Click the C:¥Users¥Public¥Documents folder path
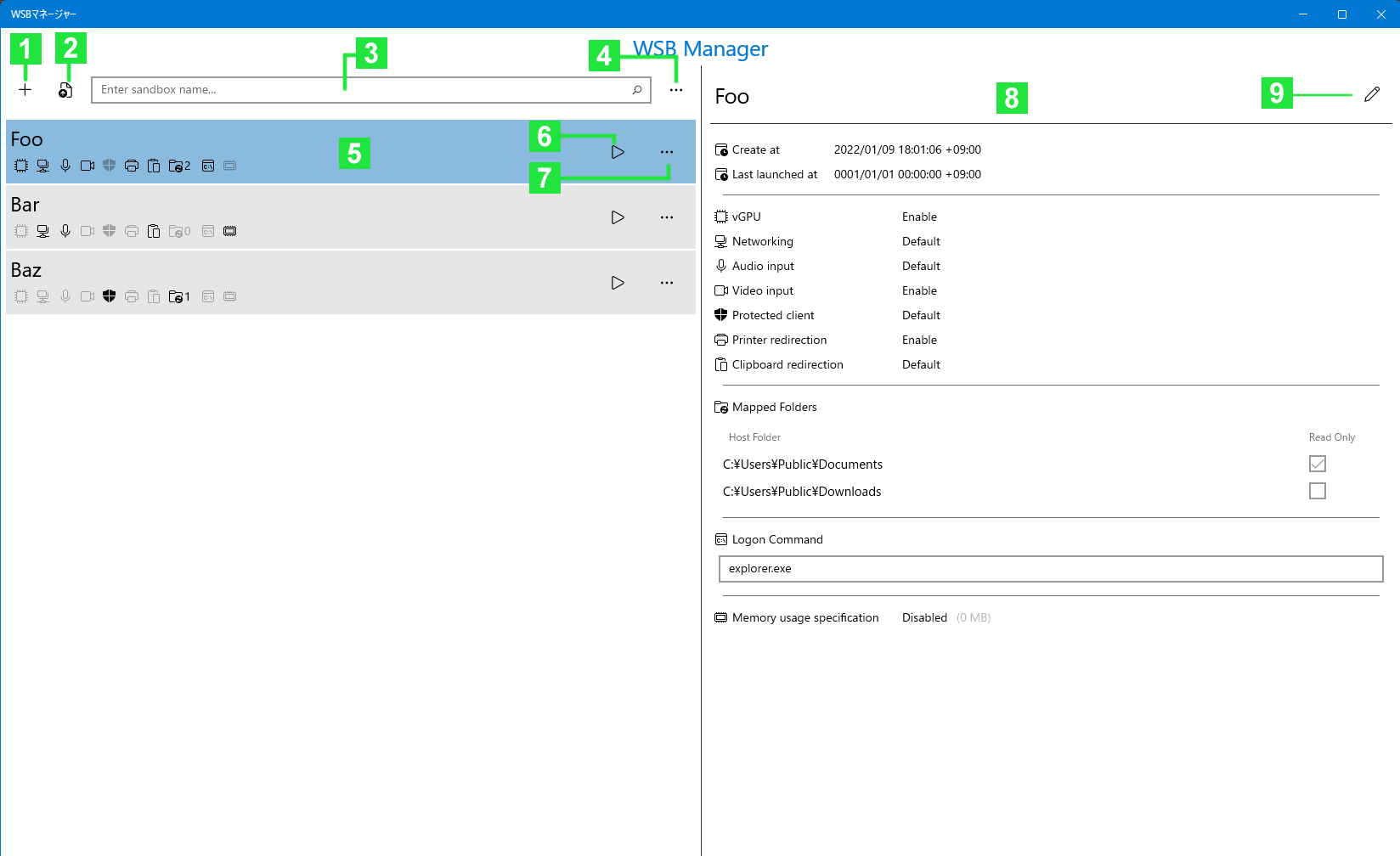The image size is (1400, 856). pos(803,465)
